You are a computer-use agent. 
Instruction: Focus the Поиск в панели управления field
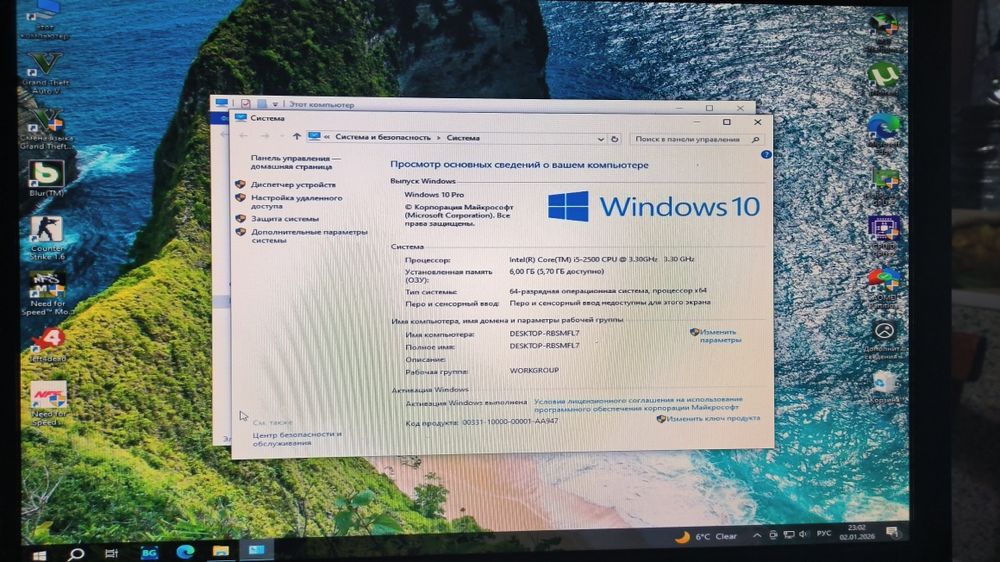pos(695,139)
